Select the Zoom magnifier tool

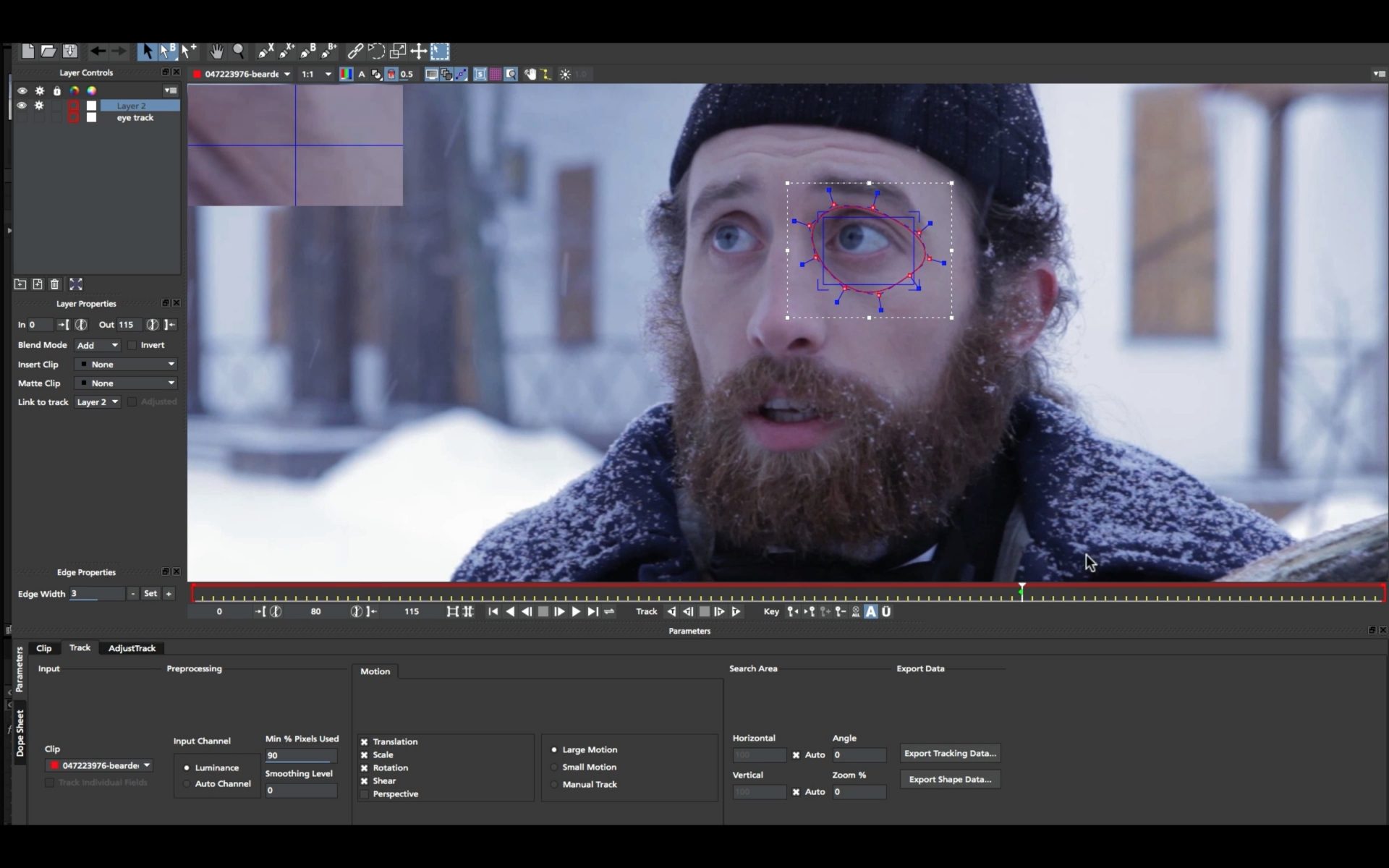(238, 51)
